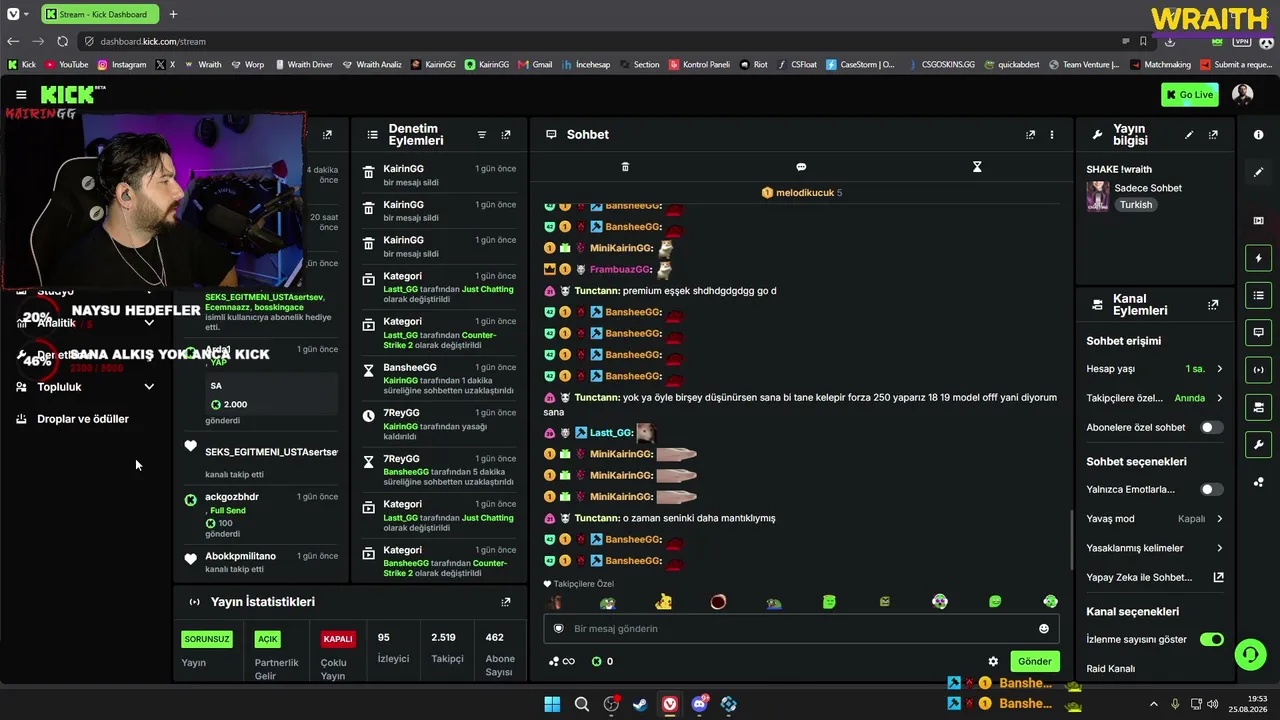Click the Go Live button
This screenshot has width=1280, height=720.
[x=1190, y=94]
